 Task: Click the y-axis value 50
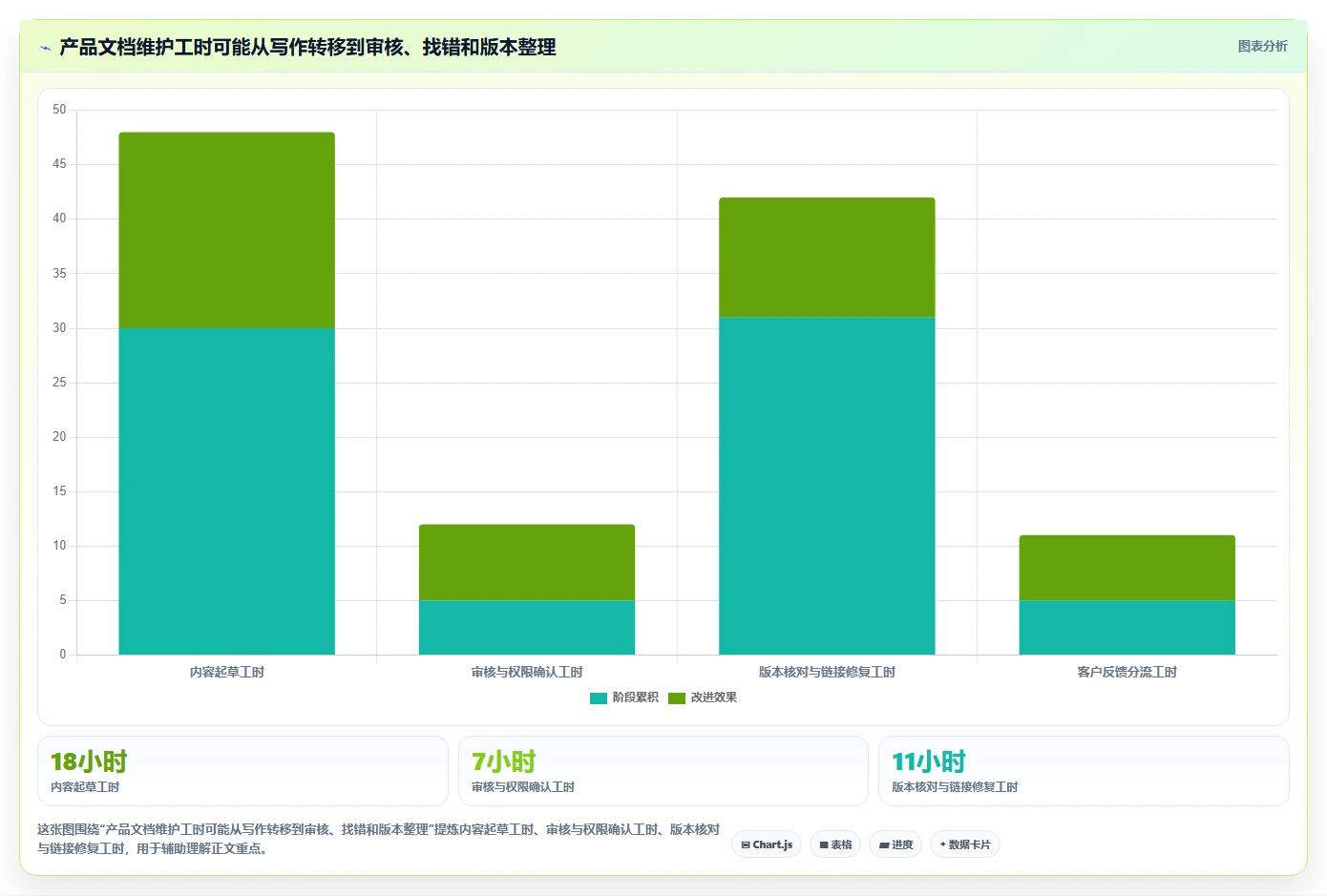[x=59, y=110]
